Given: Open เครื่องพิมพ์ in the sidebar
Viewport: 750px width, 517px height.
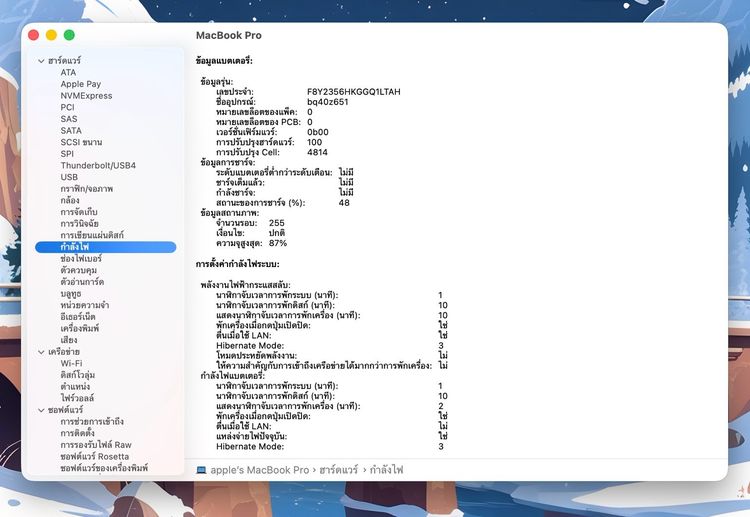Looking at the screenshot, I should [x=80, y=329].
